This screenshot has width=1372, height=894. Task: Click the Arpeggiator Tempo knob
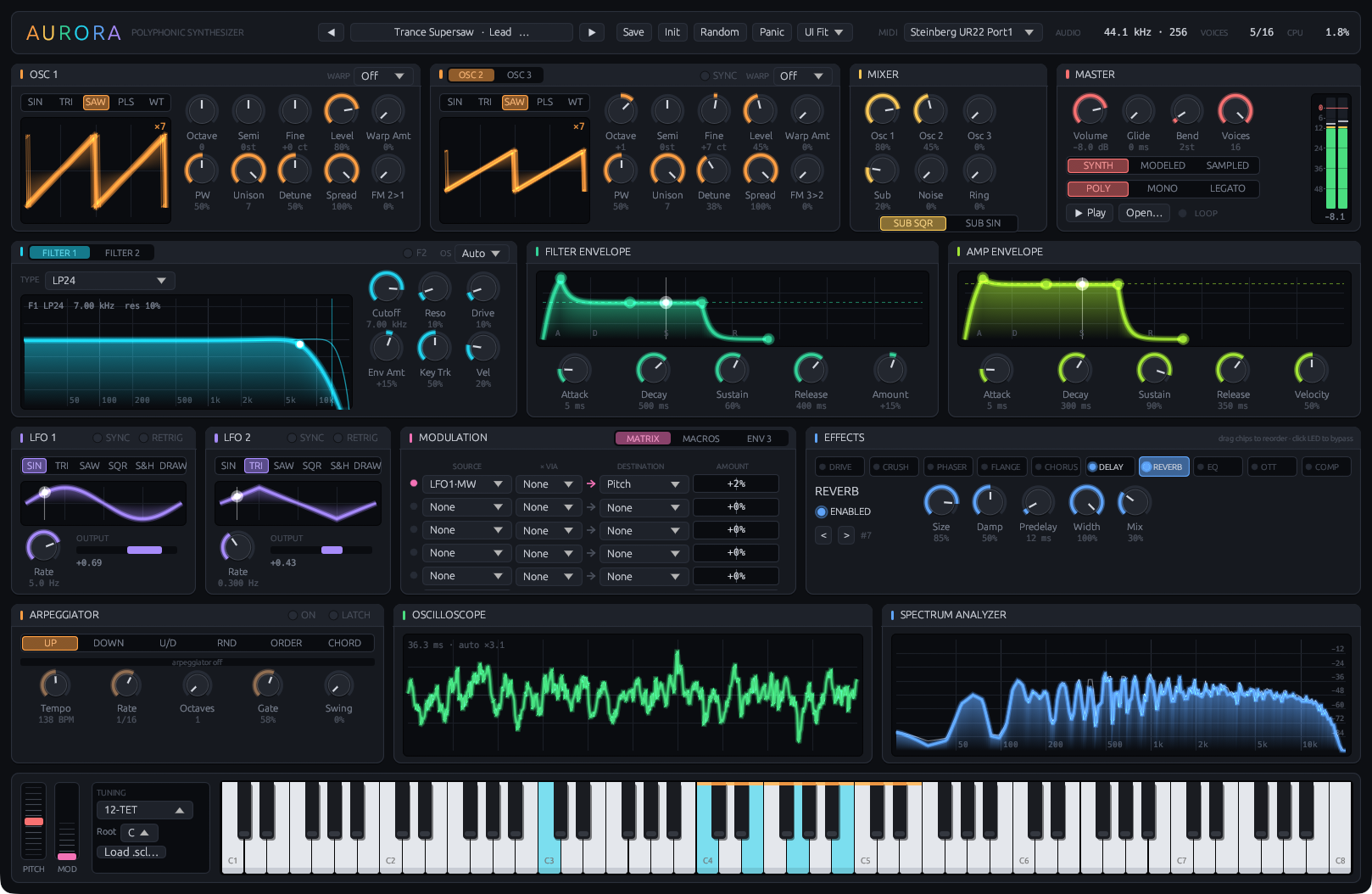point(55,684)
